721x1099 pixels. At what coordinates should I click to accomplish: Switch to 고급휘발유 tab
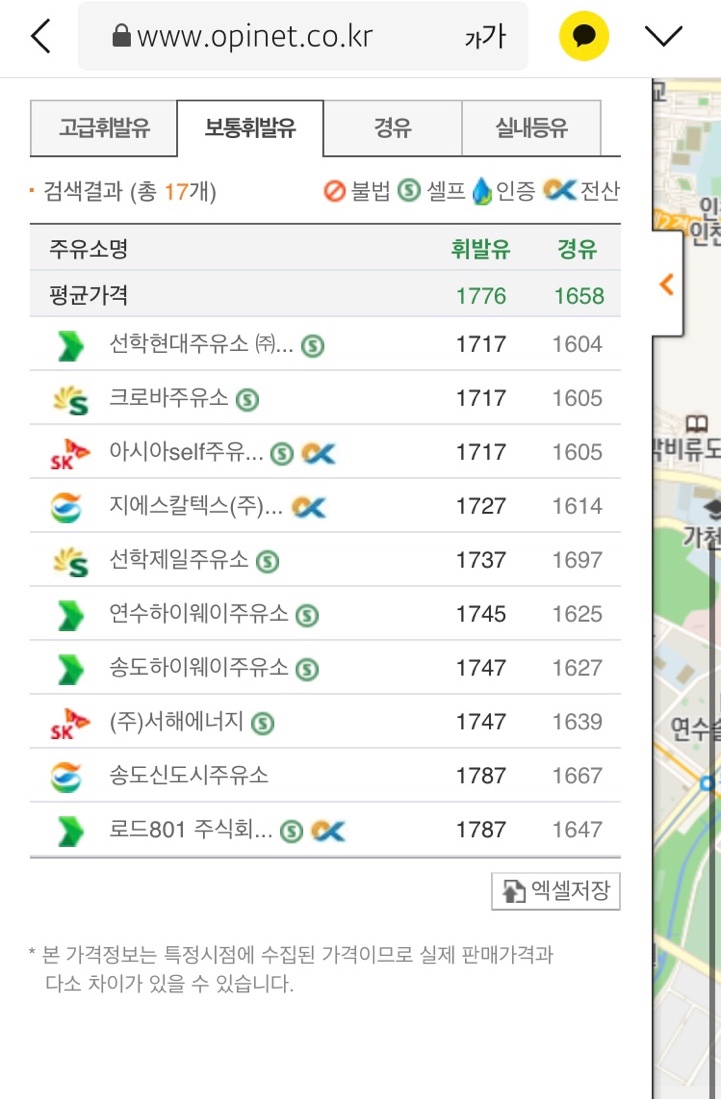[104, 128]
